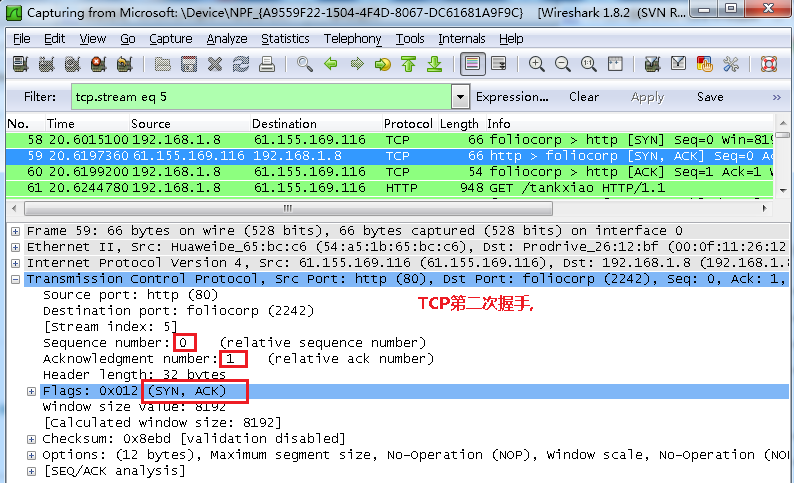Select Destination port: foliocorp (2242) line
The height and width of the screenshot is (483, 794).
click(178, 311)
